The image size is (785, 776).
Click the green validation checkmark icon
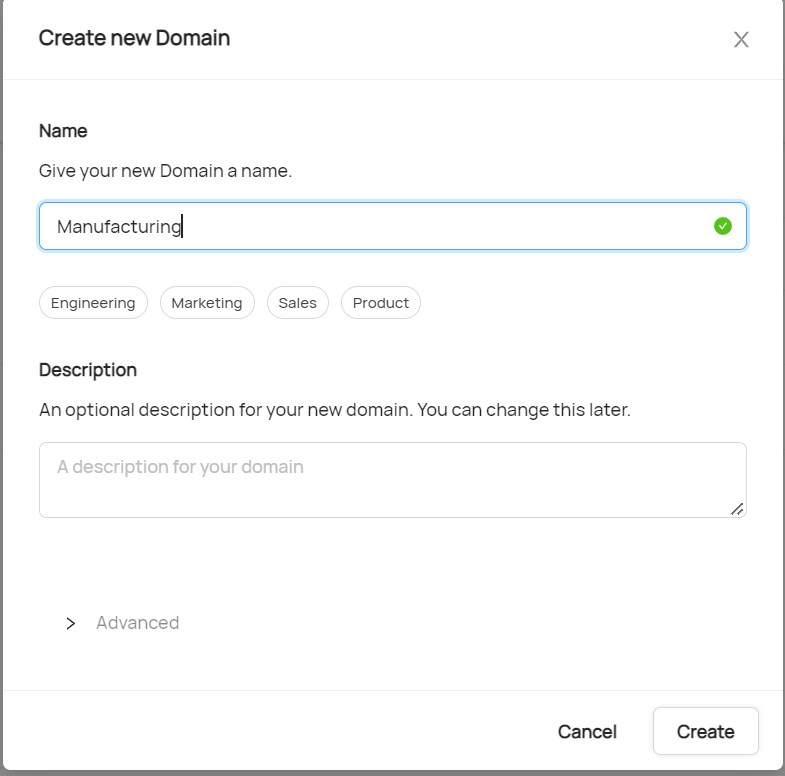[x=723, y=226]
